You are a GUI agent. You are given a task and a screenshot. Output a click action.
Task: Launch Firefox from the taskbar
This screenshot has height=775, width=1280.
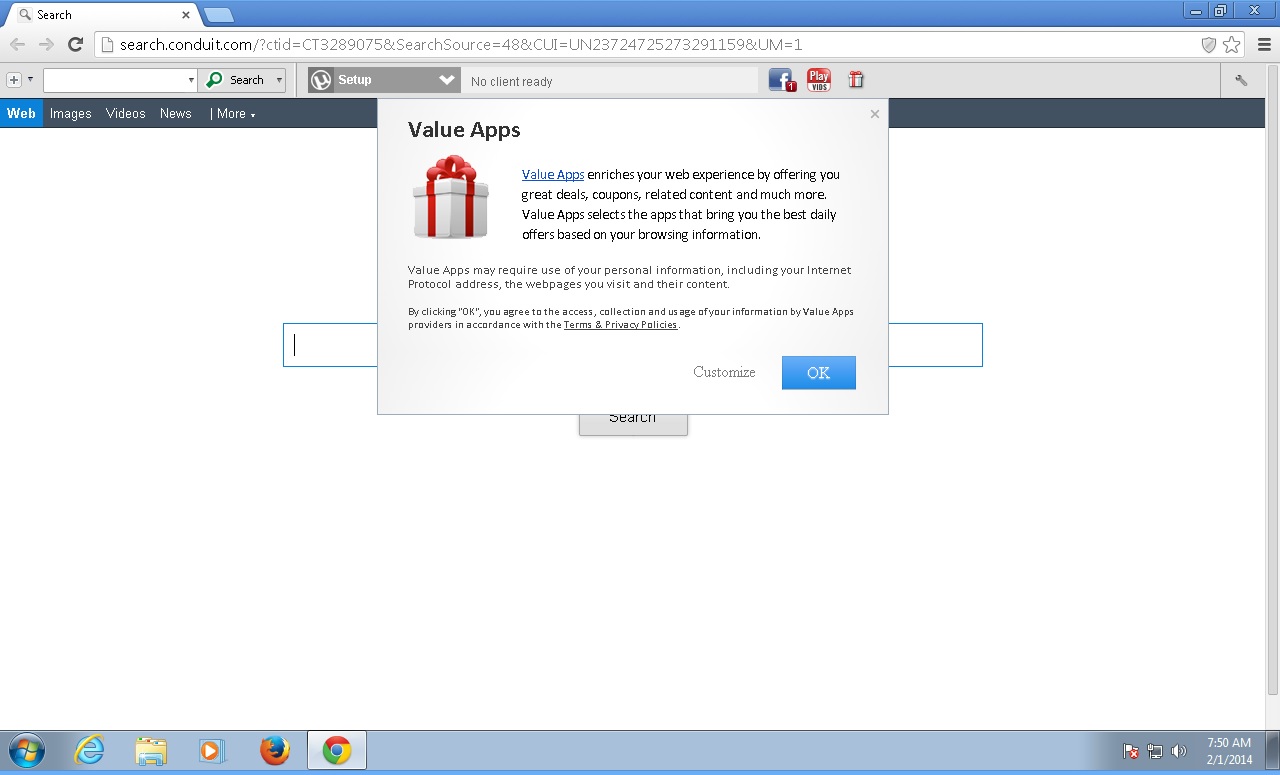pos(274,750)
